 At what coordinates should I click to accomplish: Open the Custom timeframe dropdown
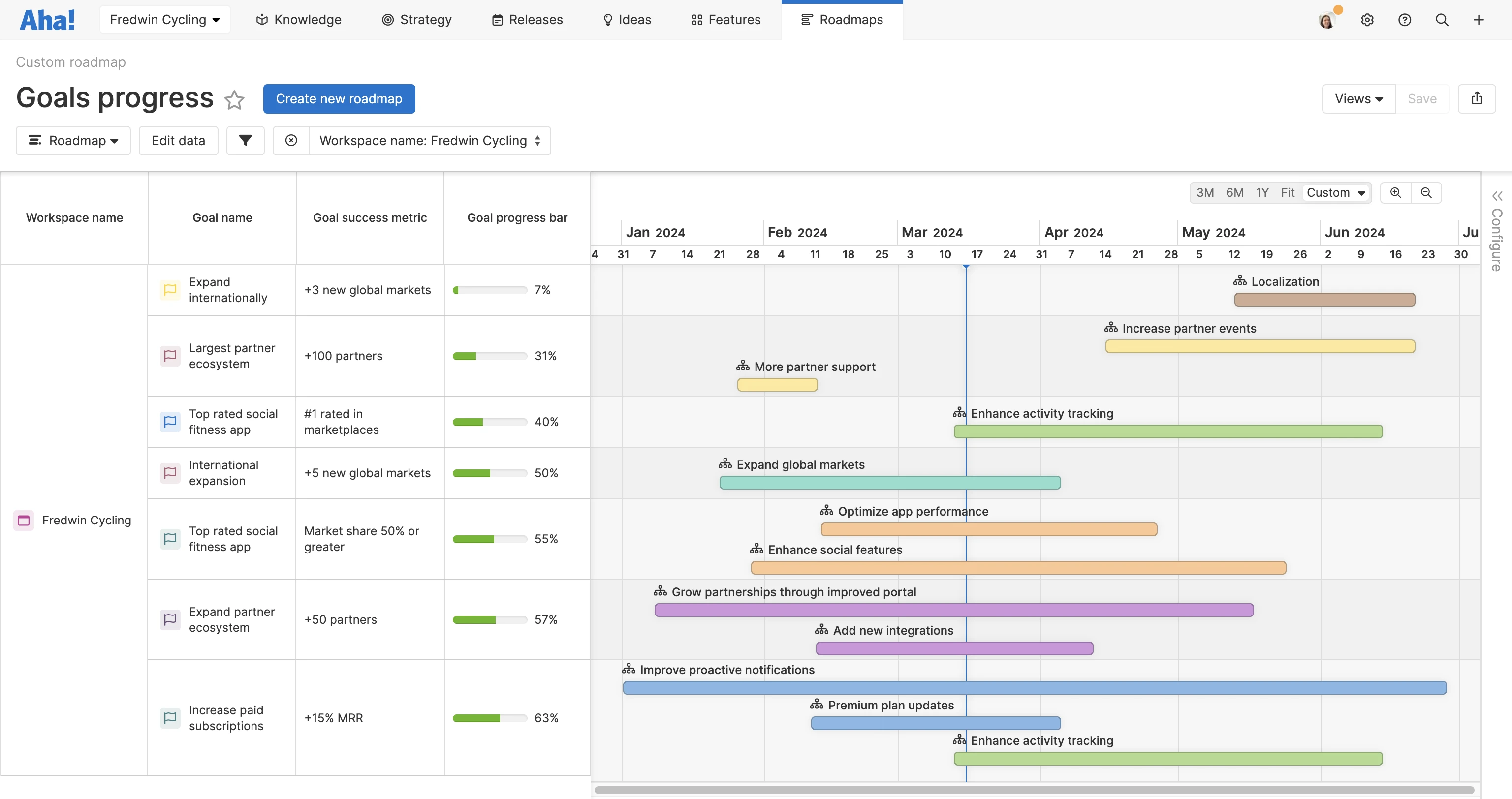pyautogui.click(x=1336, y=192)
